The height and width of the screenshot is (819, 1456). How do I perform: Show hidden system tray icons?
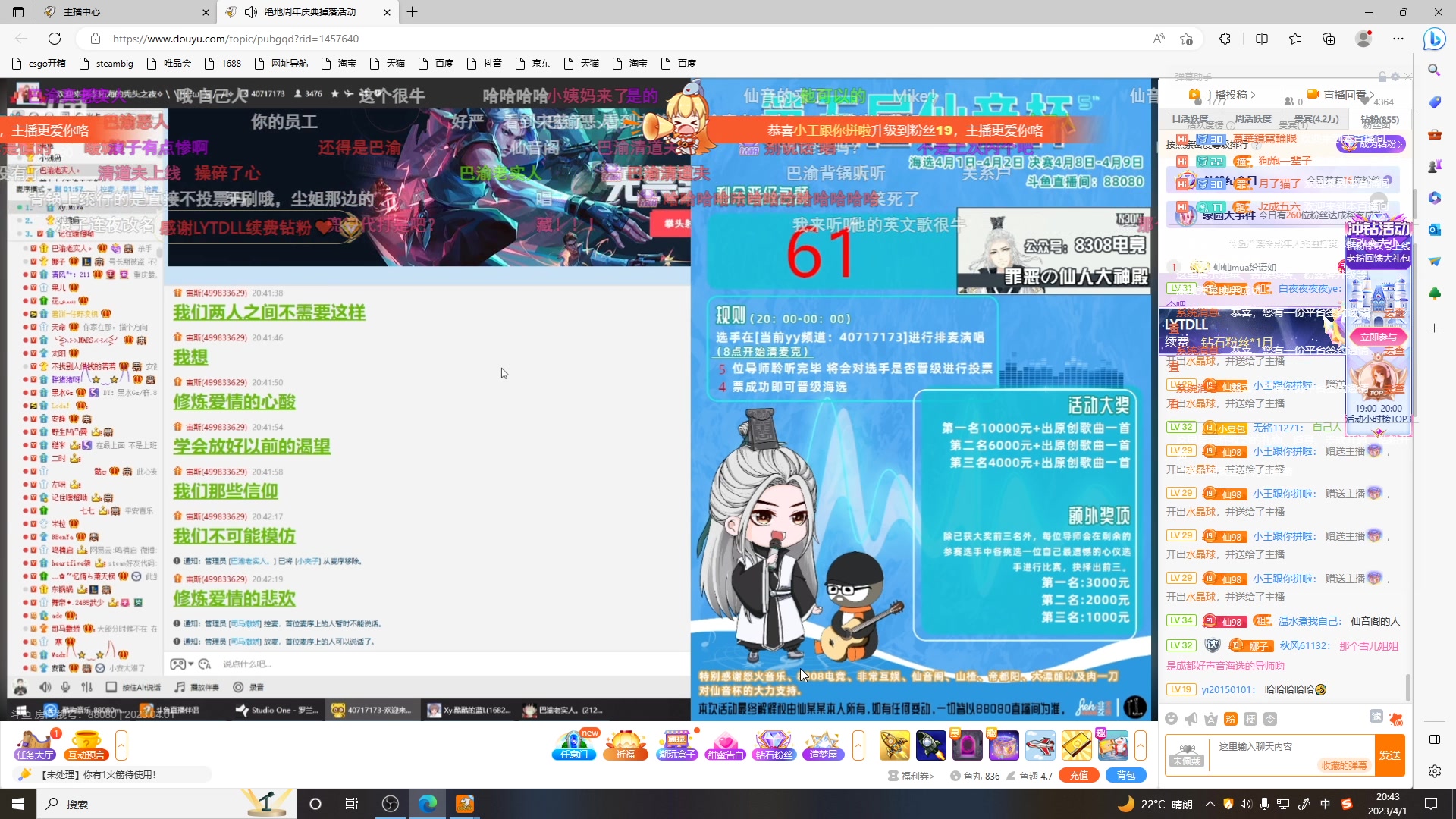click(x=1210, y=804)
